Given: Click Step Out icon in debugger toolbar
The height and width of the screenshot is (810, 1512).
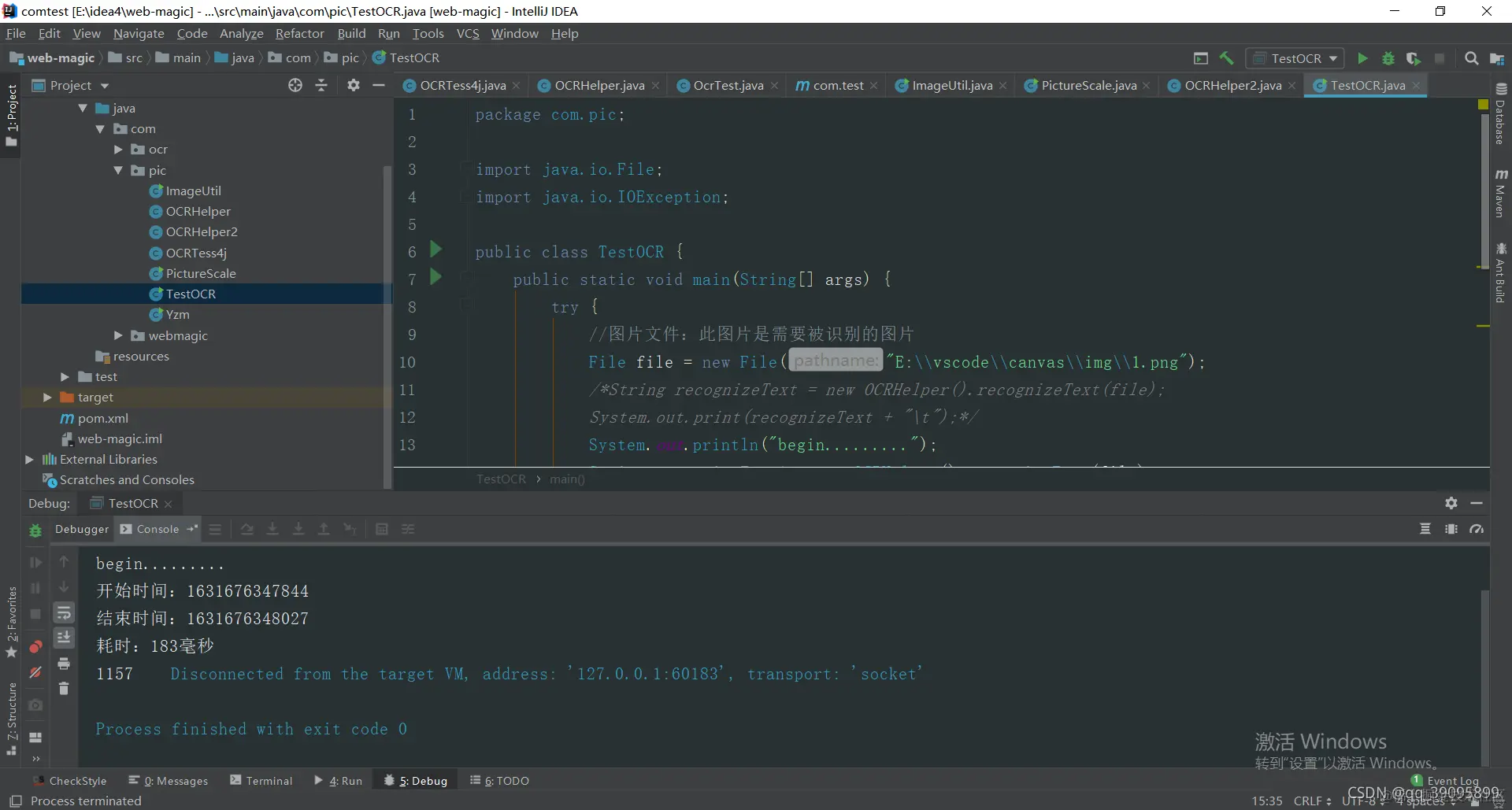Looking at the screenshot, I should click(x=324, y=529).
